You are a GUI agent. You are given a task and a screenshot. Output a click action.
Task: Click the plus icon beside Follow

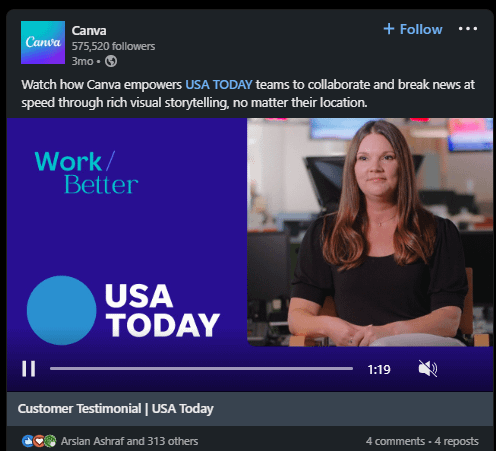(x=389, y=29)
